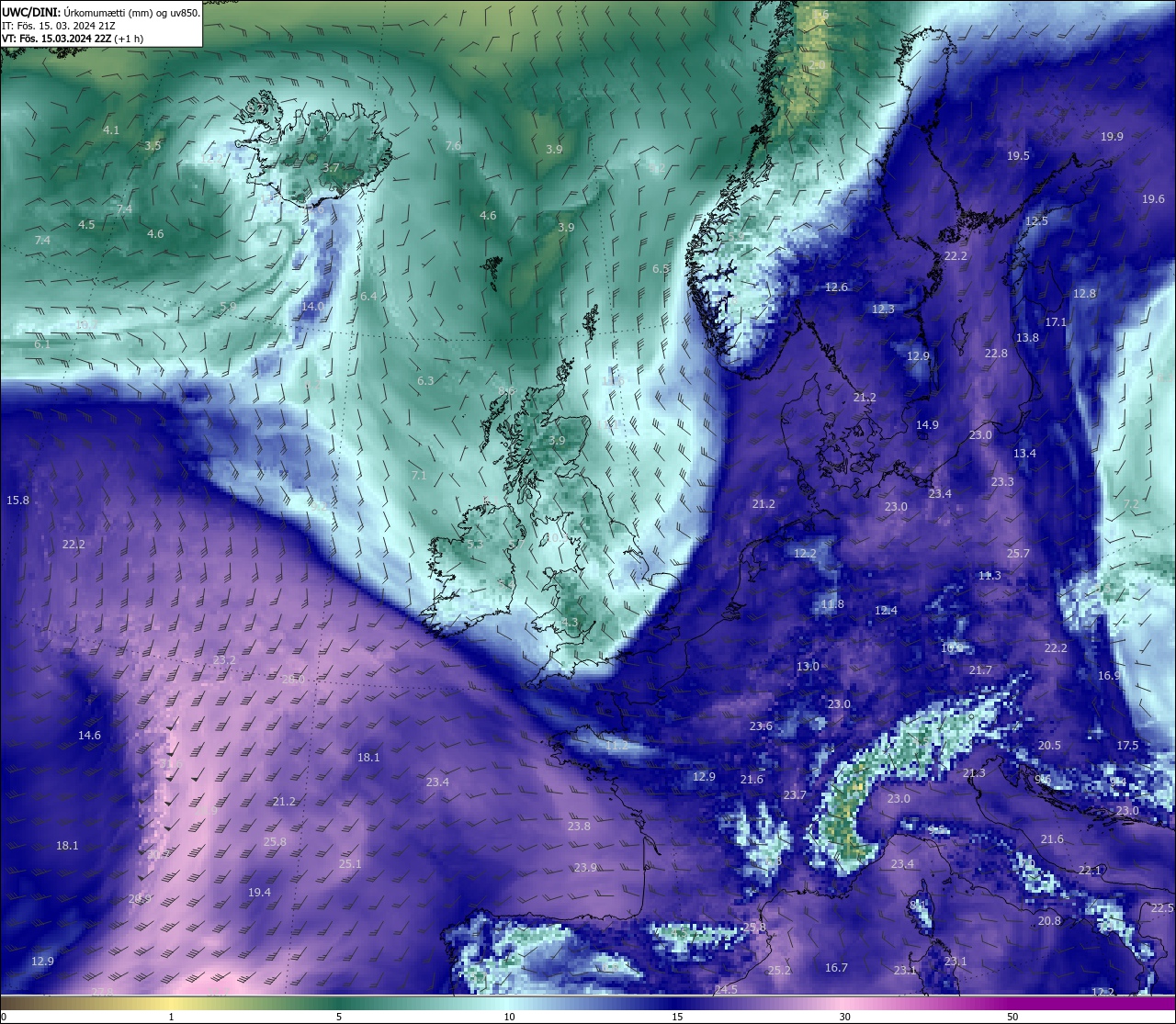Click the map value '14.9'
The image size is (1176, 1024).
[927, 425]
